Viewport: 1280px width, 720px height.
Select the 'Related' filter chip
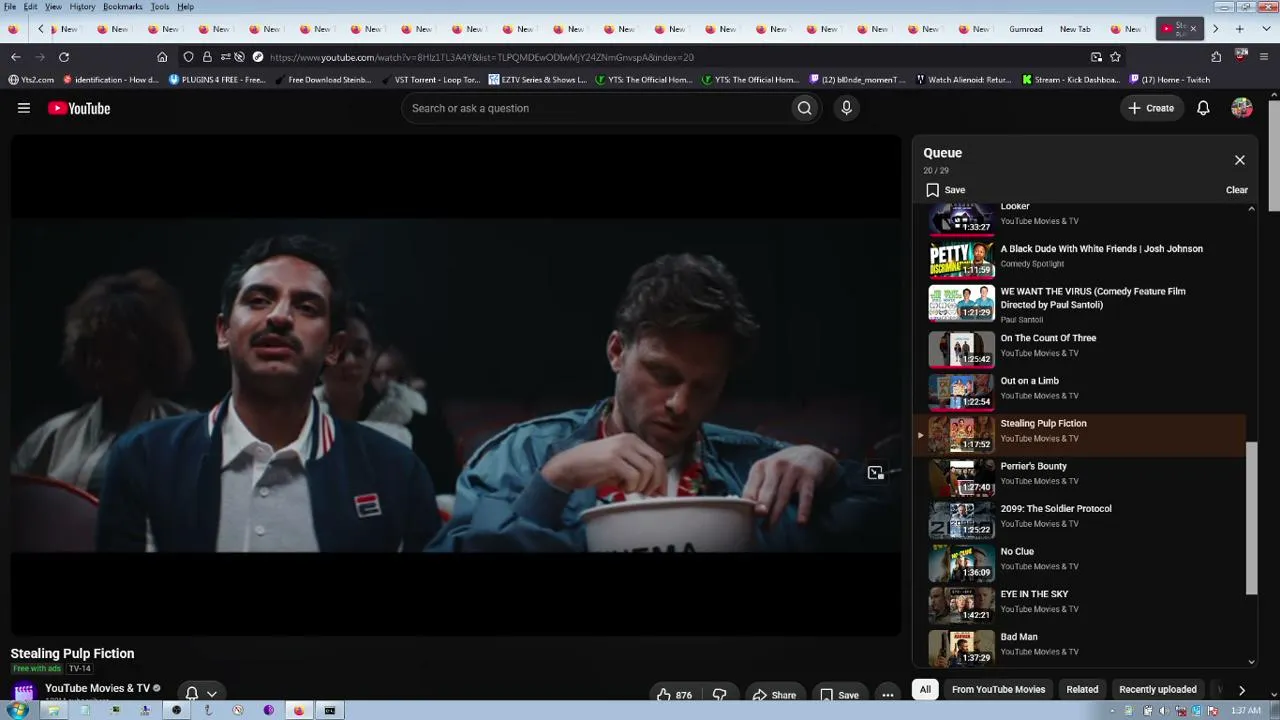click(1082, 689)
